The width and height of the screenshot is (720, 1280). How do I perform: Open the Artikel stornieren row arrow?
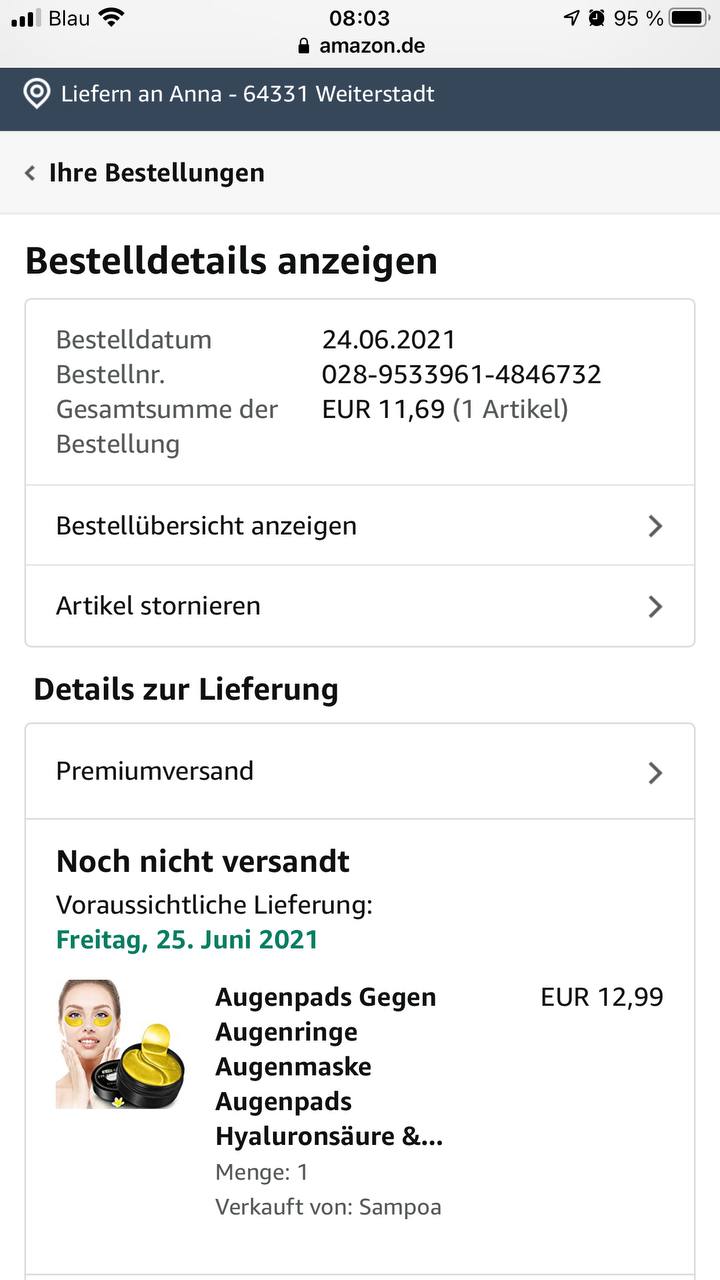(x=655, y=606)
